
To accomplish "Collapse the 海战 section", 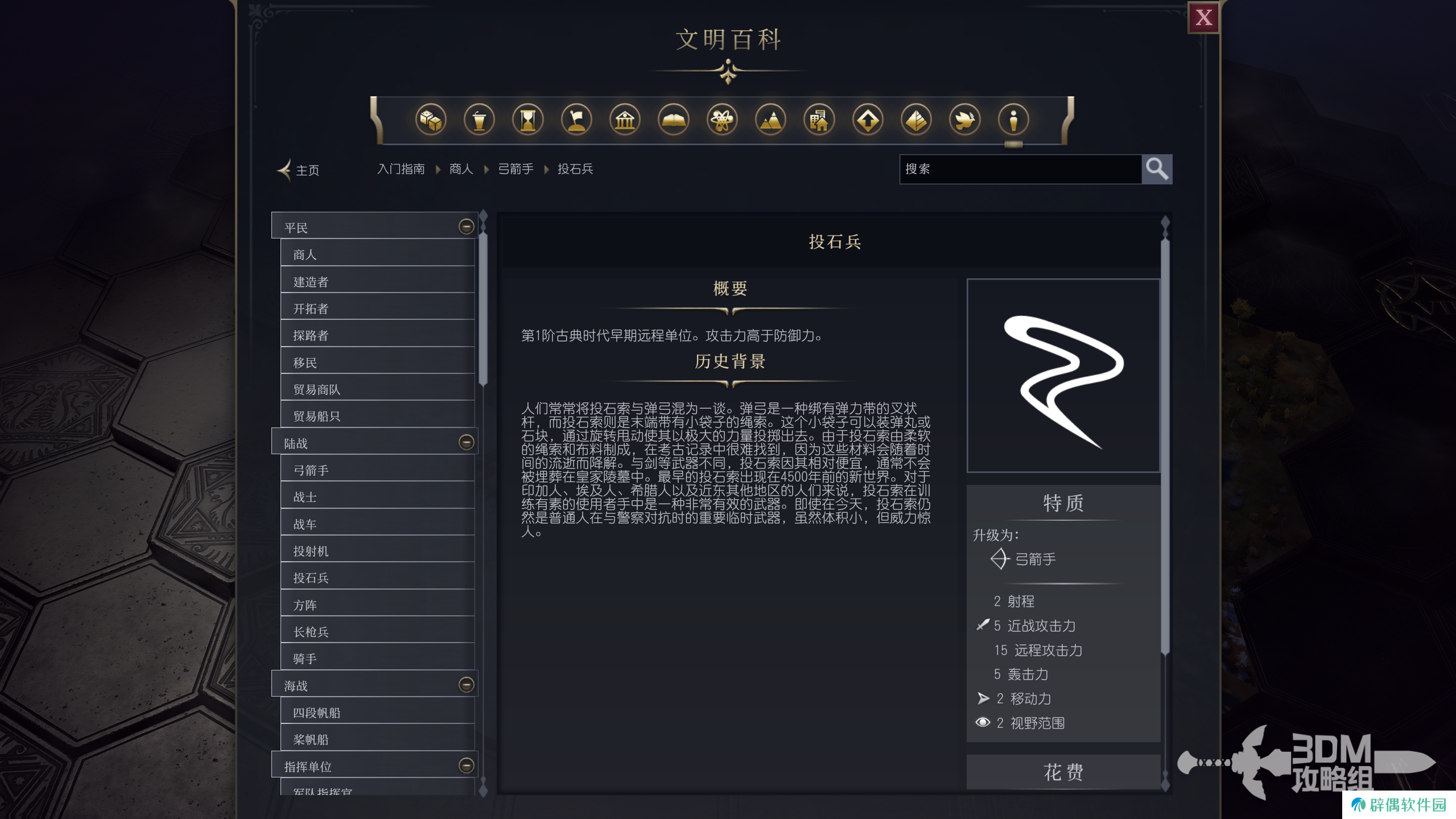I will (466, 685).
